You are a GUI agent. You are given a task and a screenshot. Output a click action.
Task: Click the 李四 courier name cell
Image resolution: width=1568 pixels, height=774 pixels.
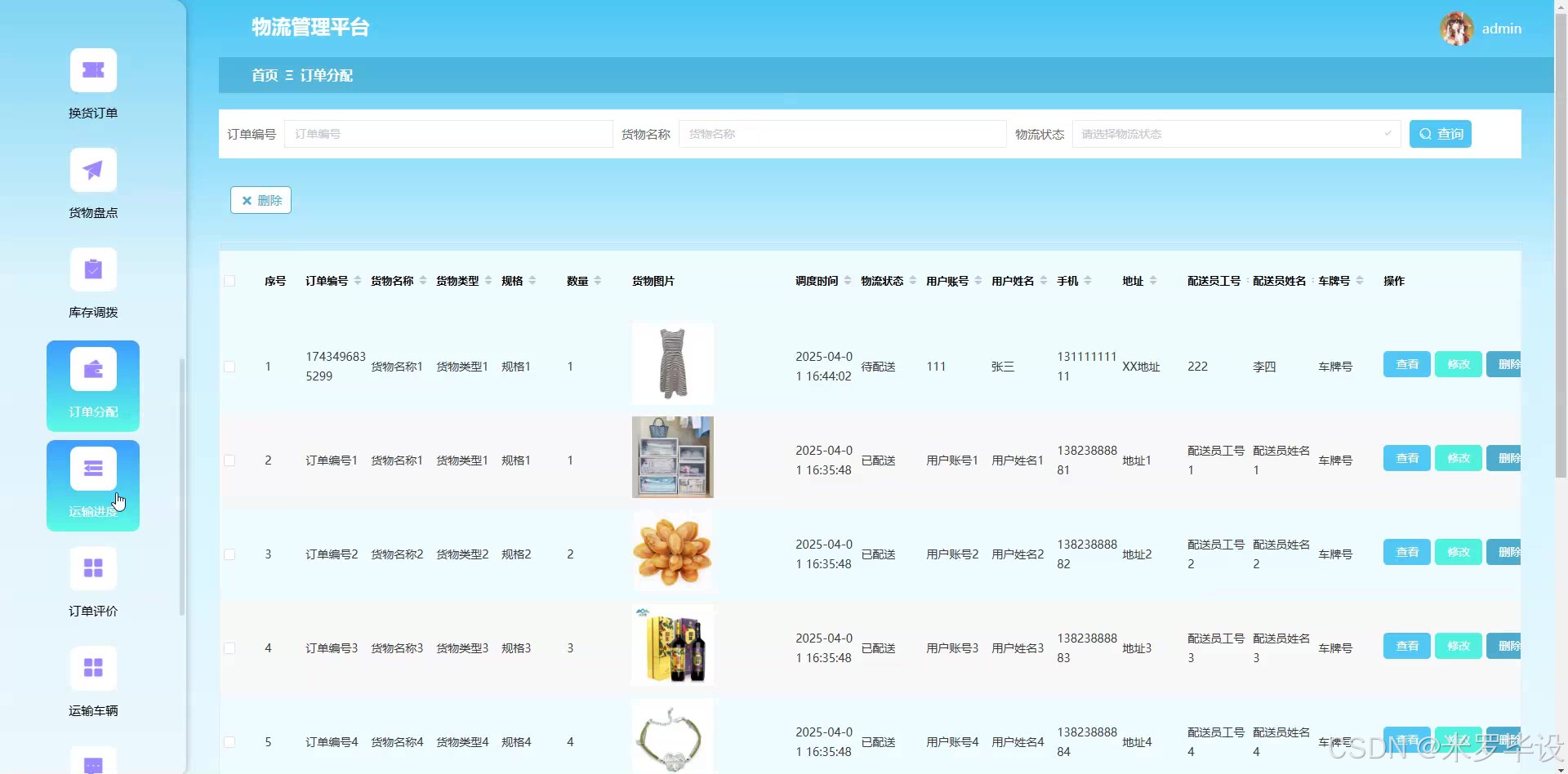(1264, 367)
